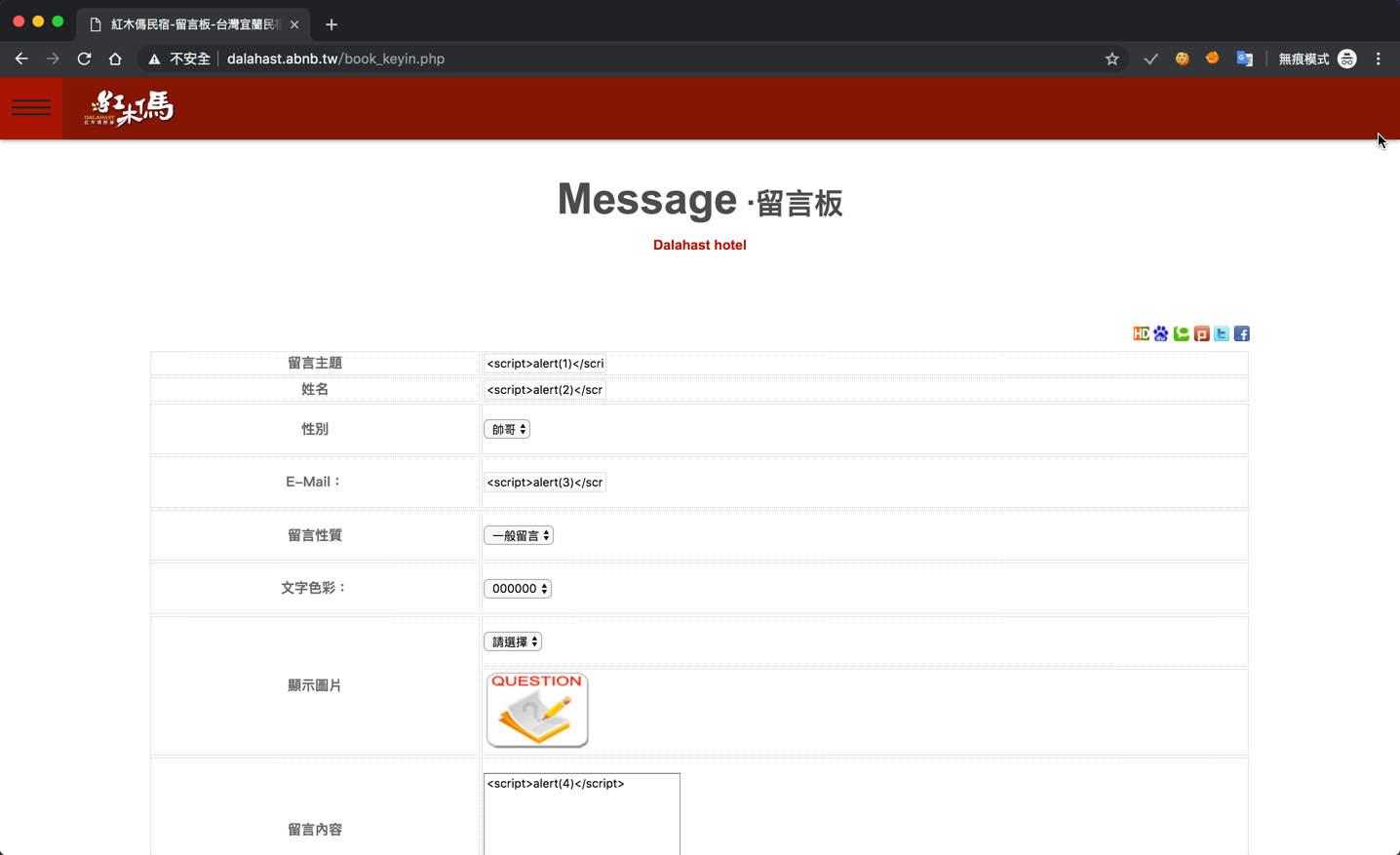Share the page on Twitter
The width and height of the screenshot is (1400, 855).
[1222, 333]
